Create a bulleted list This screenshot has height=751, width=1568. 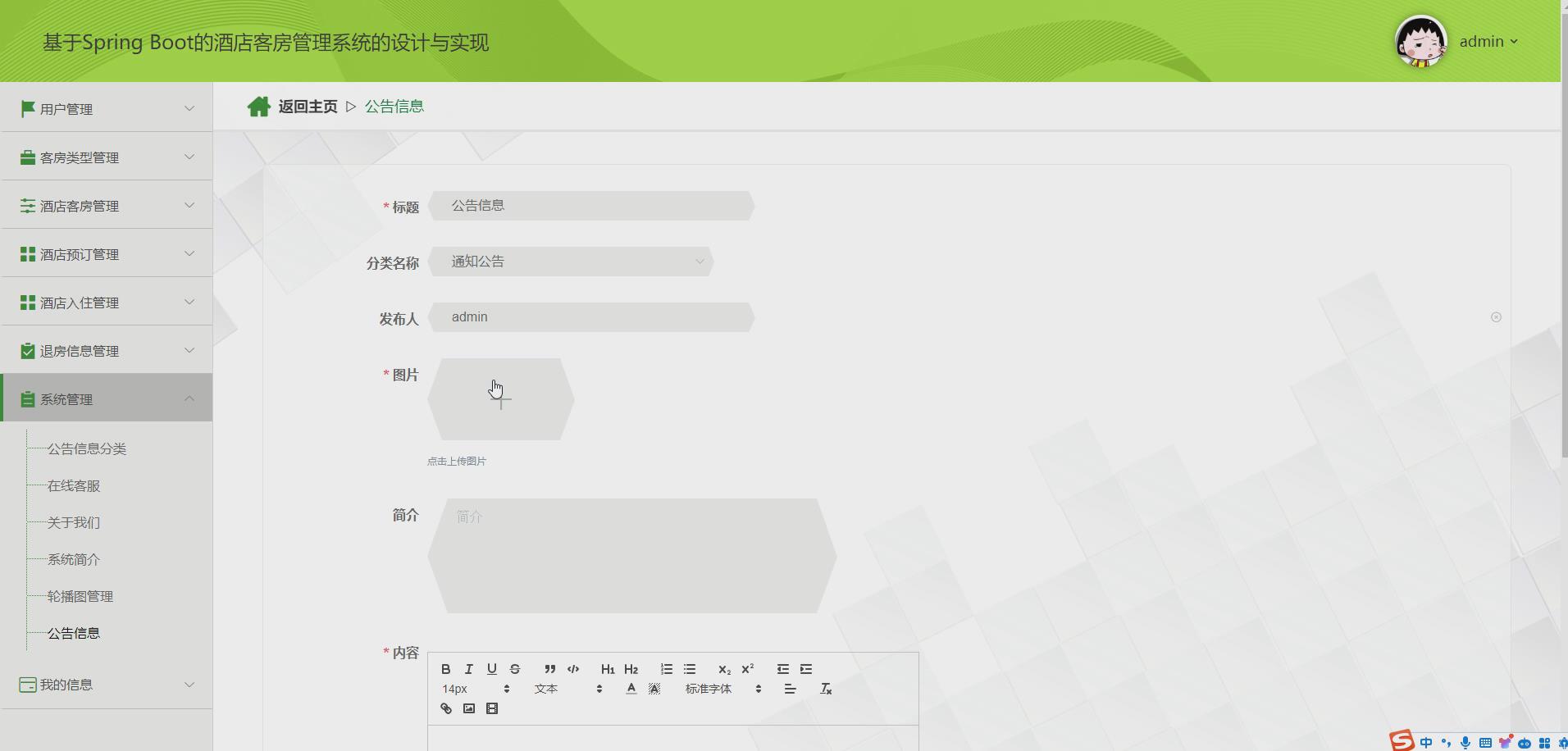pos(690,669)
